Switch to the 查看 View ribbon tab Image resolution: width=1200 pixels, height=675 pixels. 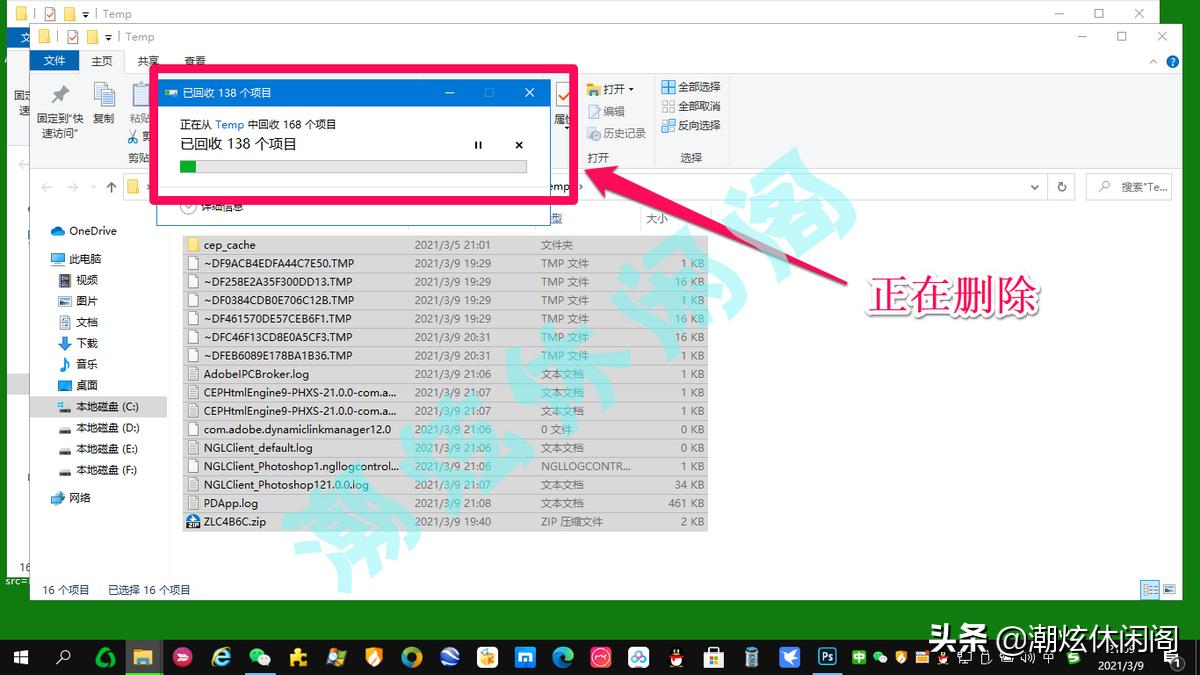tap(195, 60)
